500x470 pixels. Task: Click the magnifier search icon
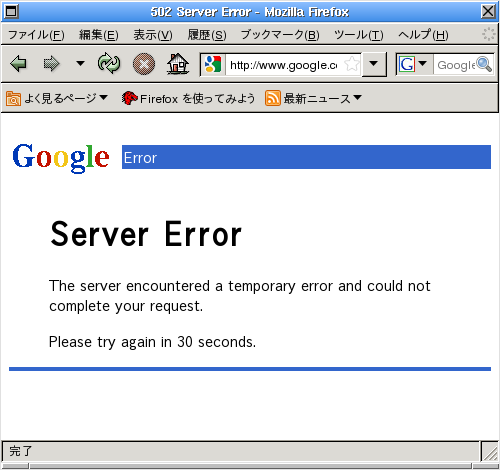pos(484,64)
